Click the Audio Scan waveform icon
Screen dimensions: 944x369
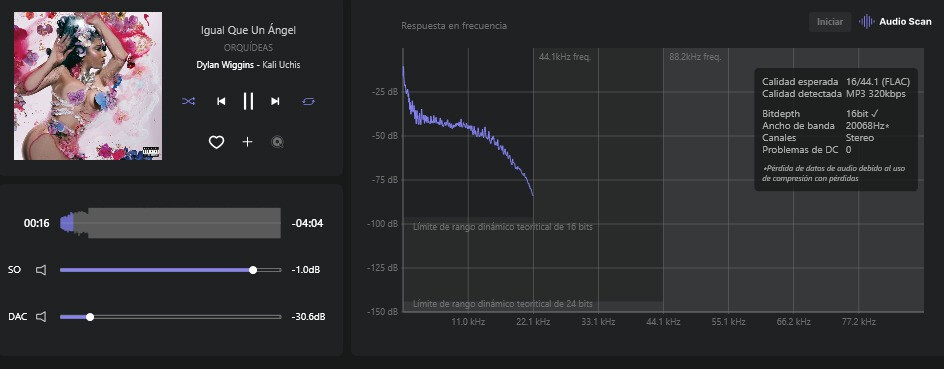pyautogui.click(x=867, y=22)
